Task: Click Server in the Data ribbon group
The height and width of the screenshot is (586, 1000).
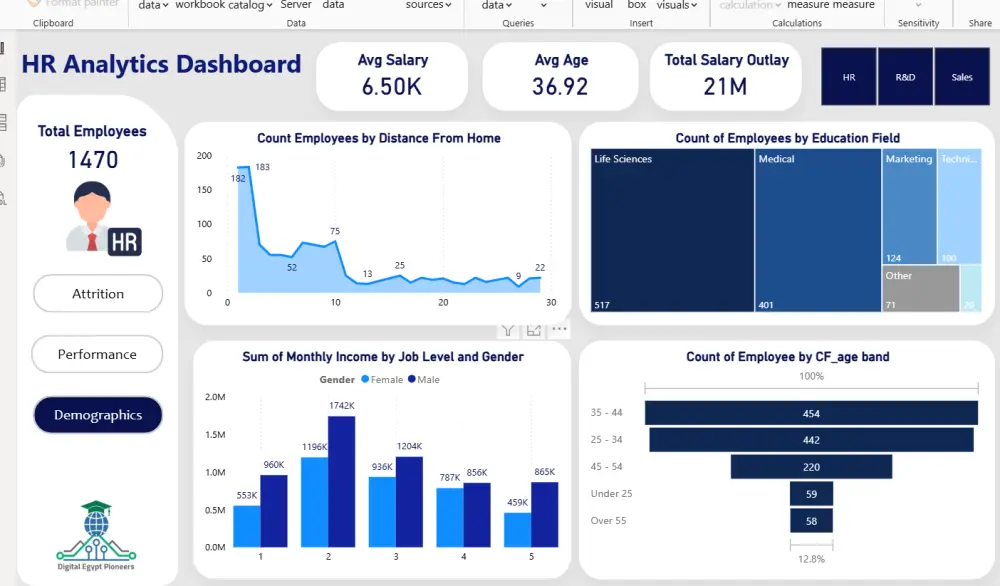Action: 296,5
